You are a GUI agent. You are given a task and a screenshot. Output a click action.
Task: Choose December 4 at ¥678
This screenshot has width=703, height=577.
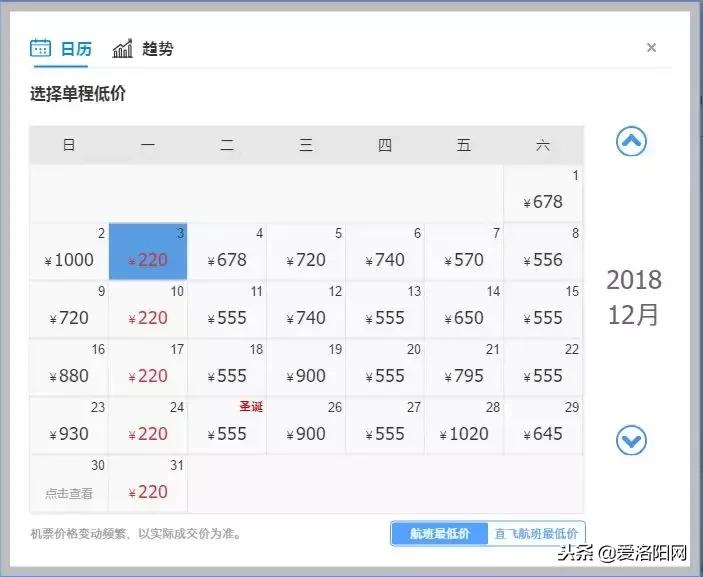click(x=227, y=252)
